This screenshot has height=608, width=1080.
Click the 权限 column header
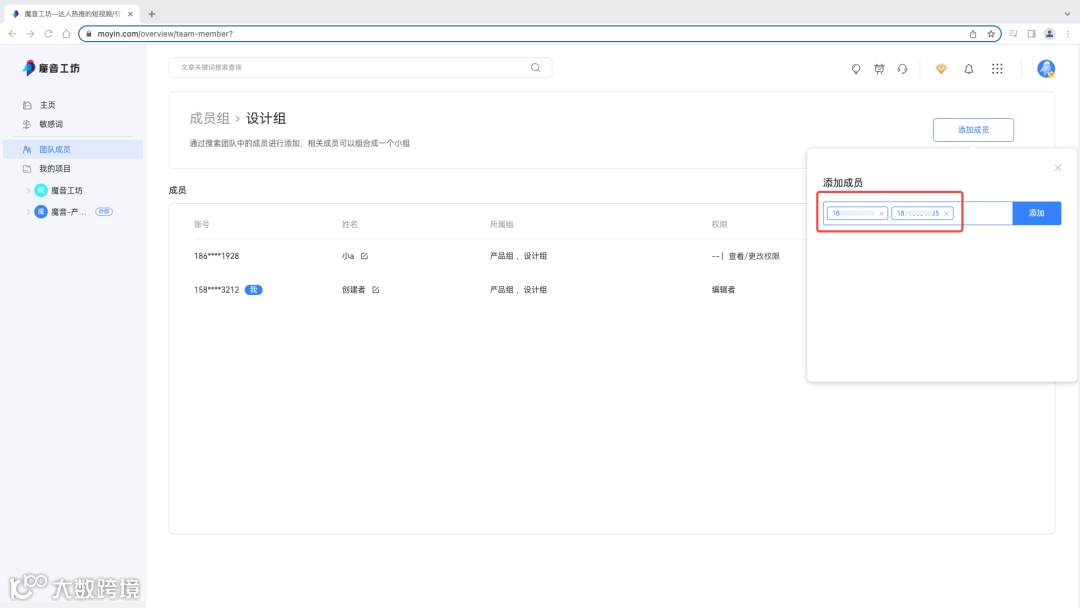719,224
